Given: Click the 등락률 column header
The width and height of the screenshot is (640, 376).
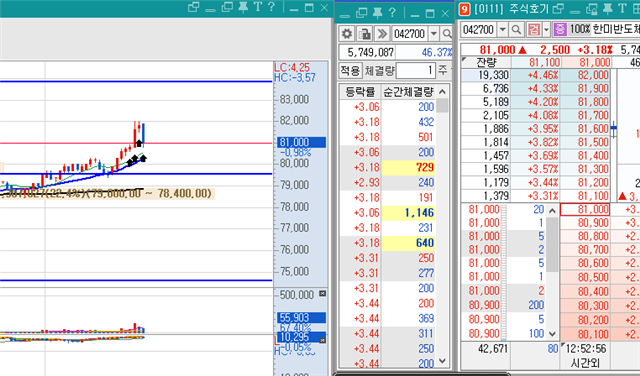Looking at the screenshot, I should pyautogui.click(x=360, y=92).
